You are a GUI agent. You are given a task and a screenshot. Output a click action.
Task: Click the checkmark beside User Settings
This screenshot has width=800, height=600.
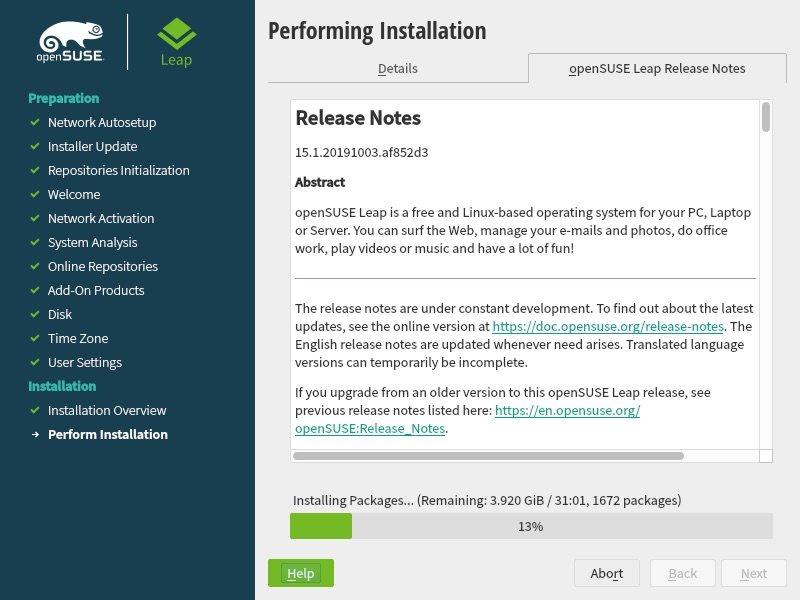point(35,362)
